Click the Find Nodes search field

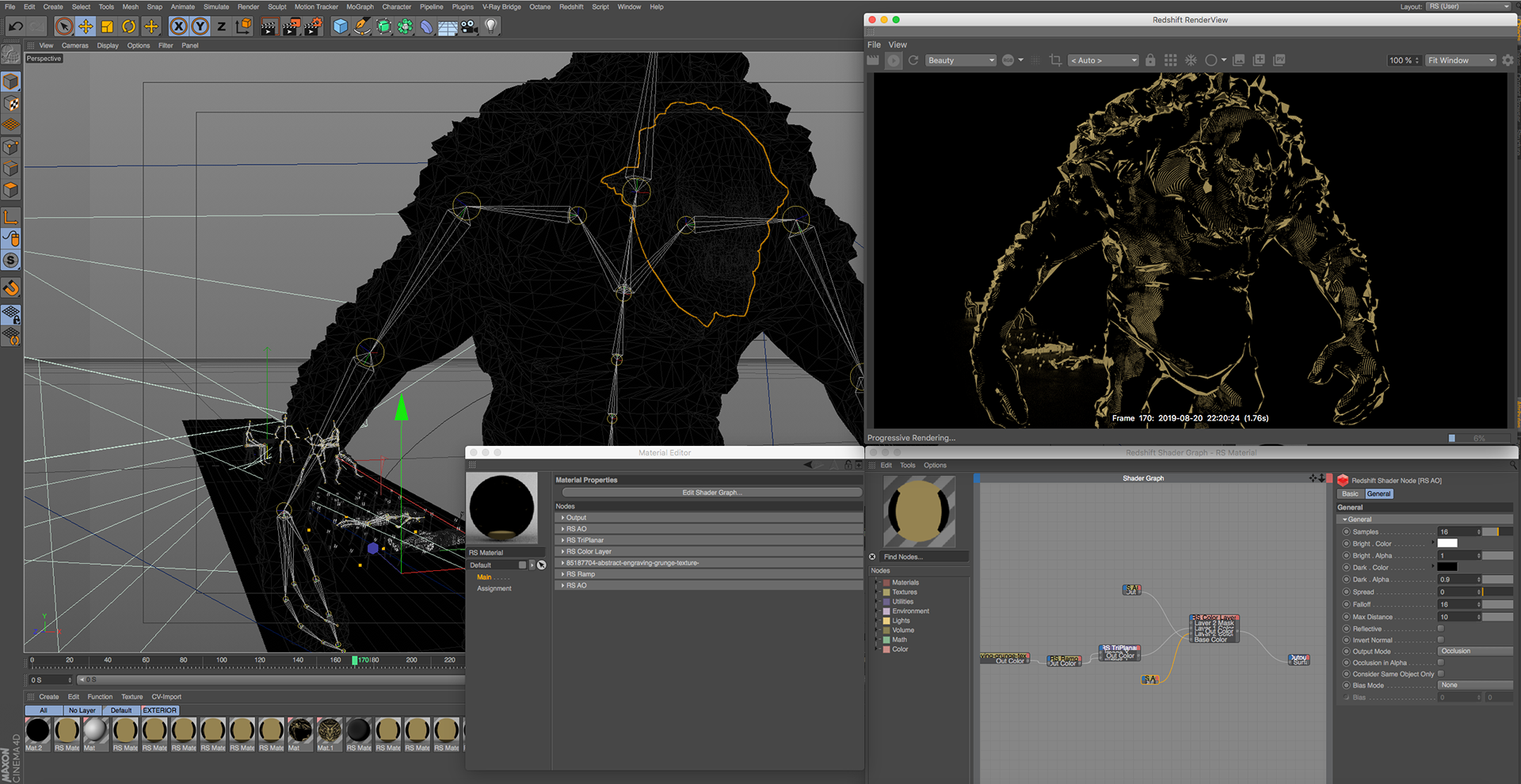[924, 557]
